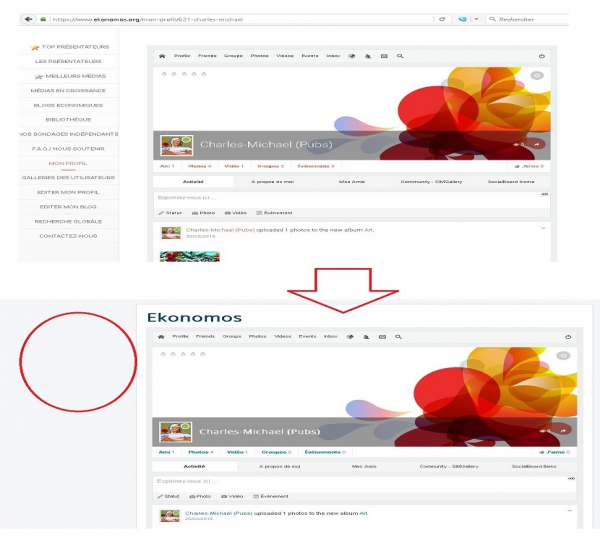Open RECHERCHE GLOBALE sidebar entry
The image size is (600, 557).
(x=69, y=221)
